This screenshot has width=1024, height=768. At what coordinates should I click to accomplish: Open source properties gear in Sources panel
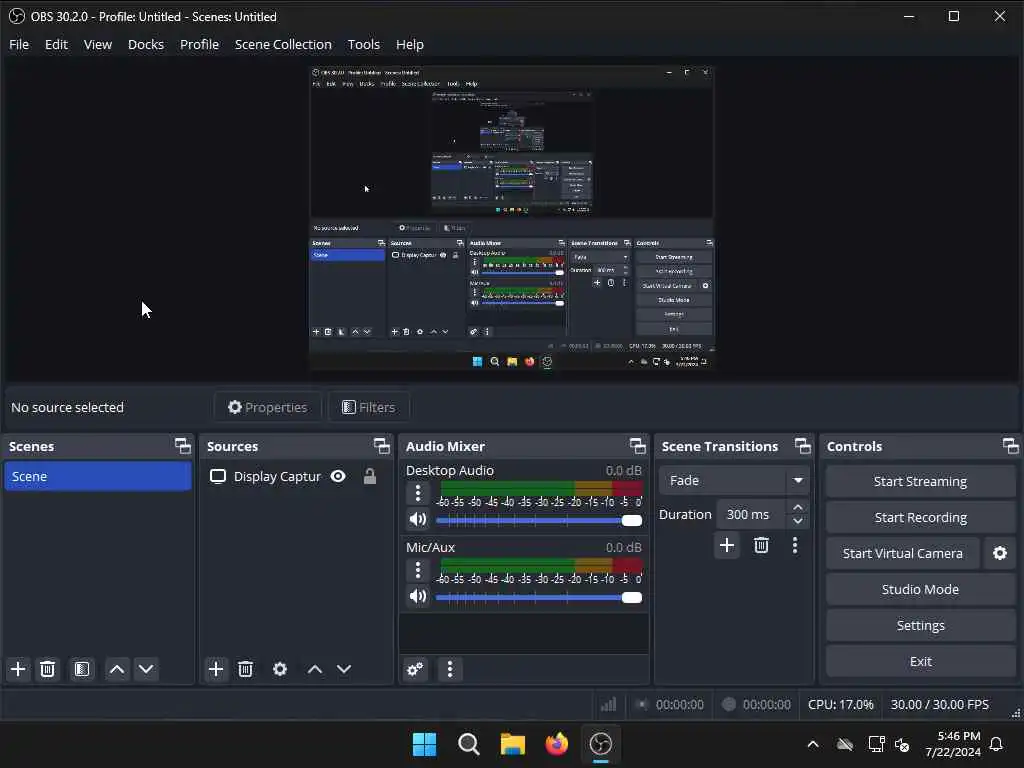pyautogui.click(x=280, y=669)
